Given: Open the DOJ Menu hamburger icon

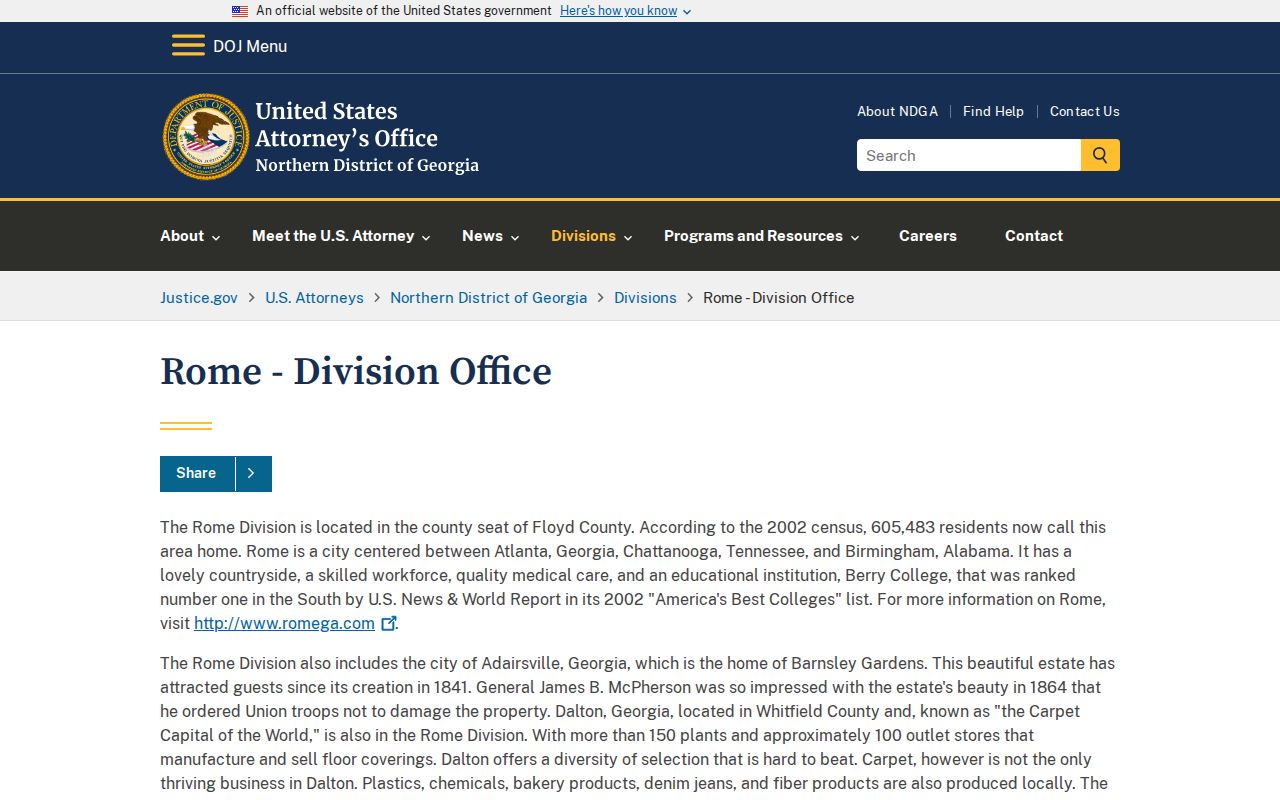Looking at the screenshot, I should tap(188, 45).
